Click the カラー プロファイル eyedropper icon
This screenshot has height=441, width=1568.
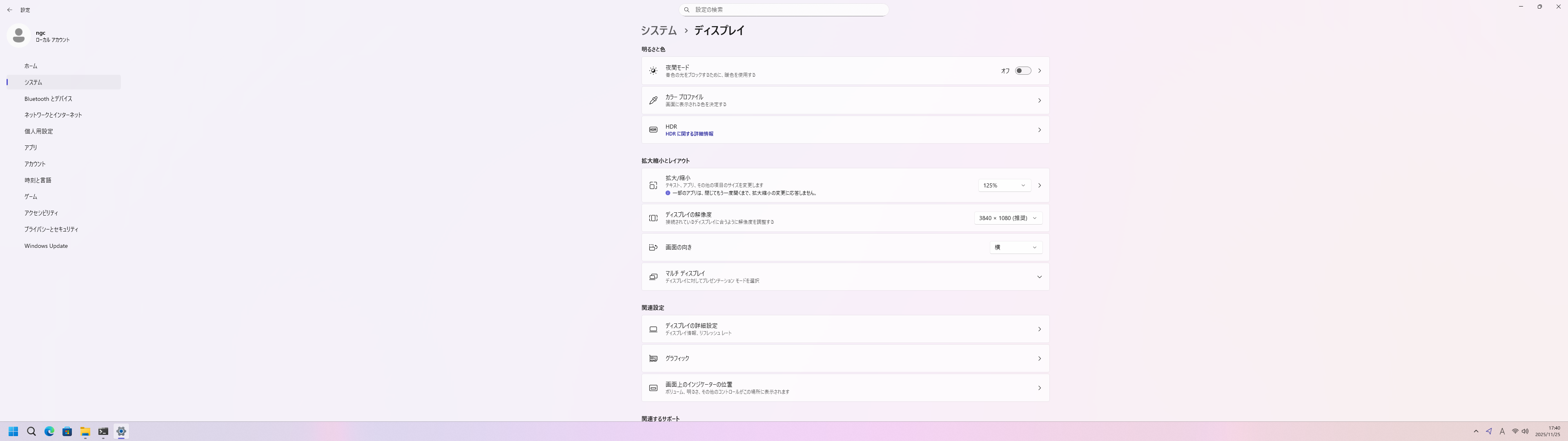pyautogui.click(x=653, y=100)
